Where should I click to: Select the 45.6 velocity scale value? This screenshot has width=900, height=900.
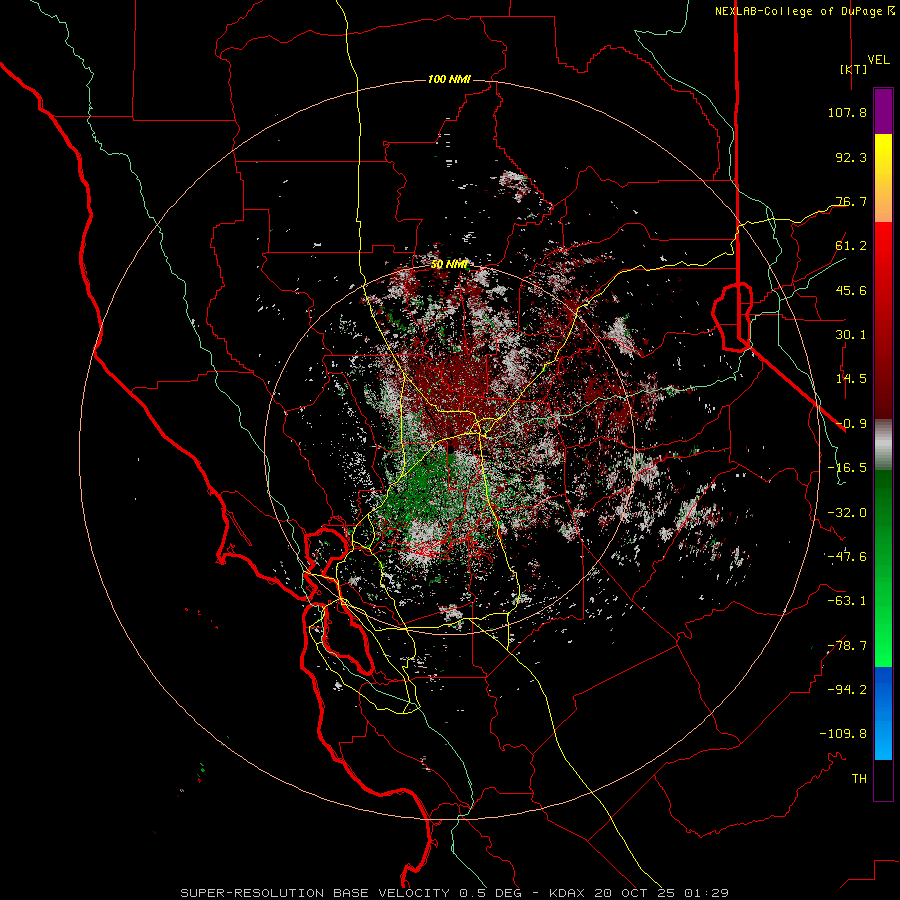pos(851,290)
